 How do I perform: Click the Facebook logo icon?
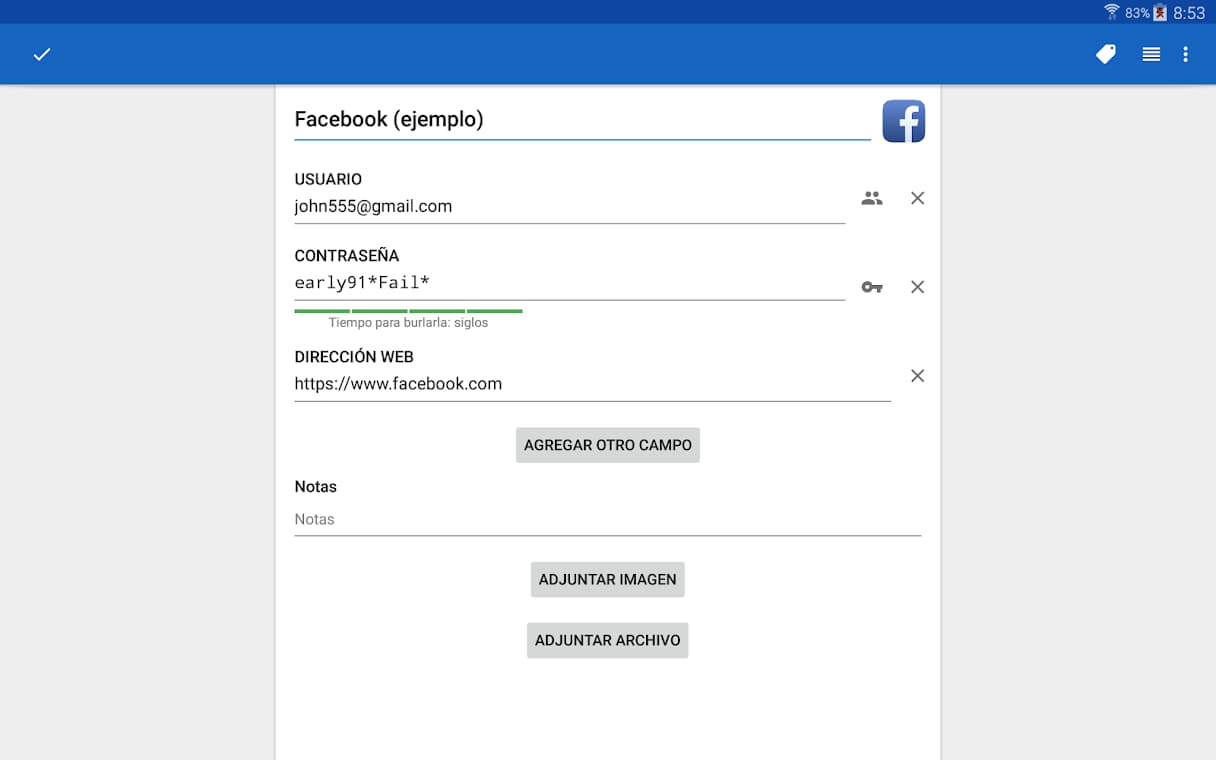[x=903, y=121]
